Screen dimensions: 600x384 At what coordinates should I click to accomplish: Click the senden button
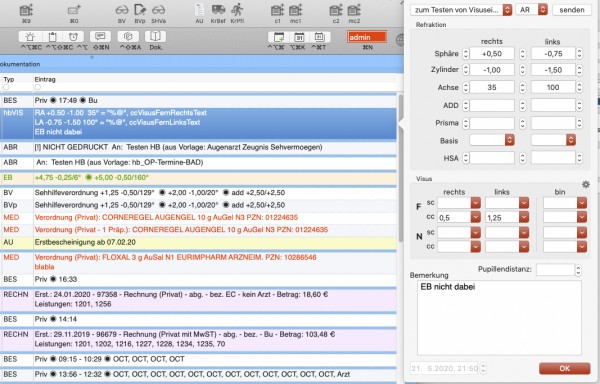click(x=572, y=10)
